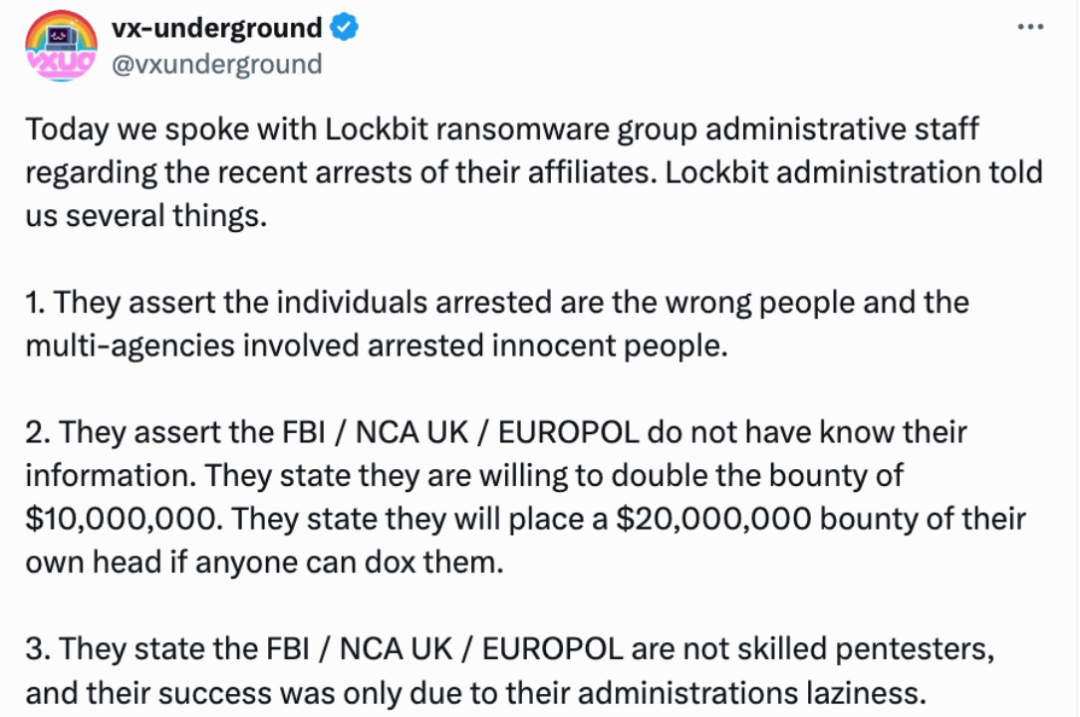Click "FBI" in numbered point 2

pos(303,433)
